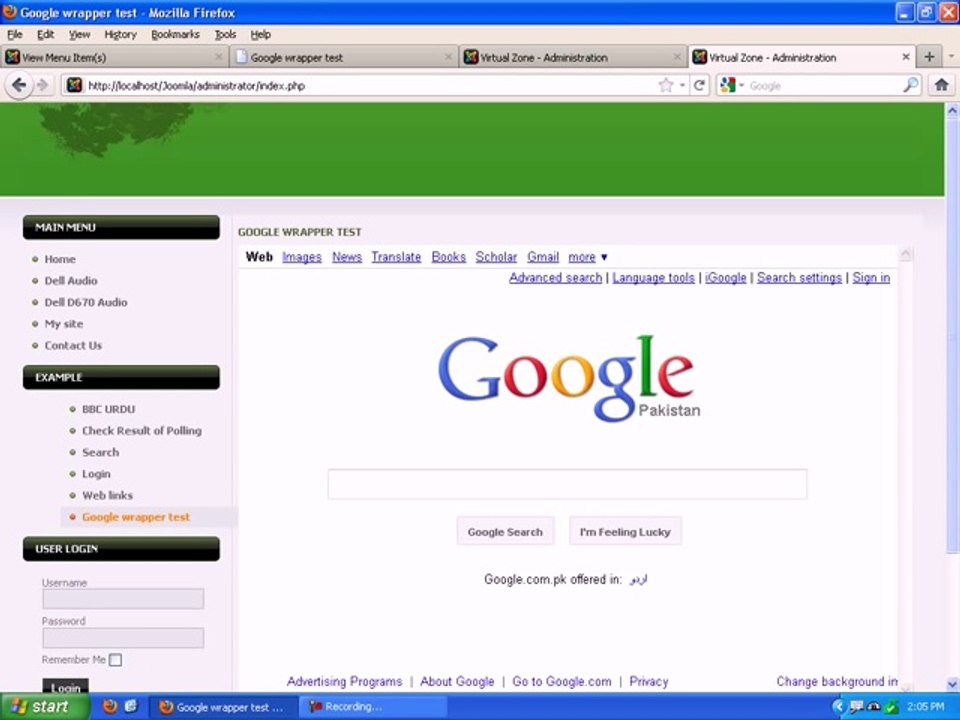Open the Help menu

[x=260, y=34]
